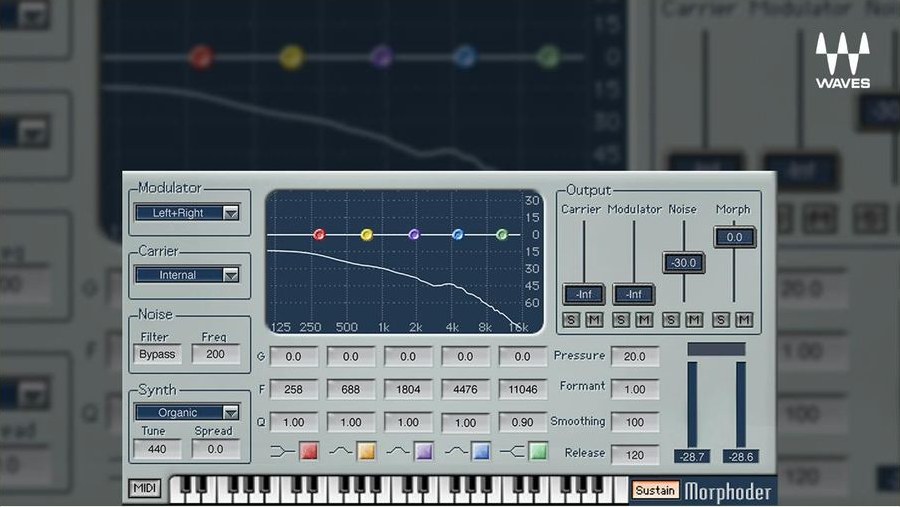Click the yellow EQ band node on graph
Screen dimensions: 900x507
pyautogui.click(x=367, y=234)
